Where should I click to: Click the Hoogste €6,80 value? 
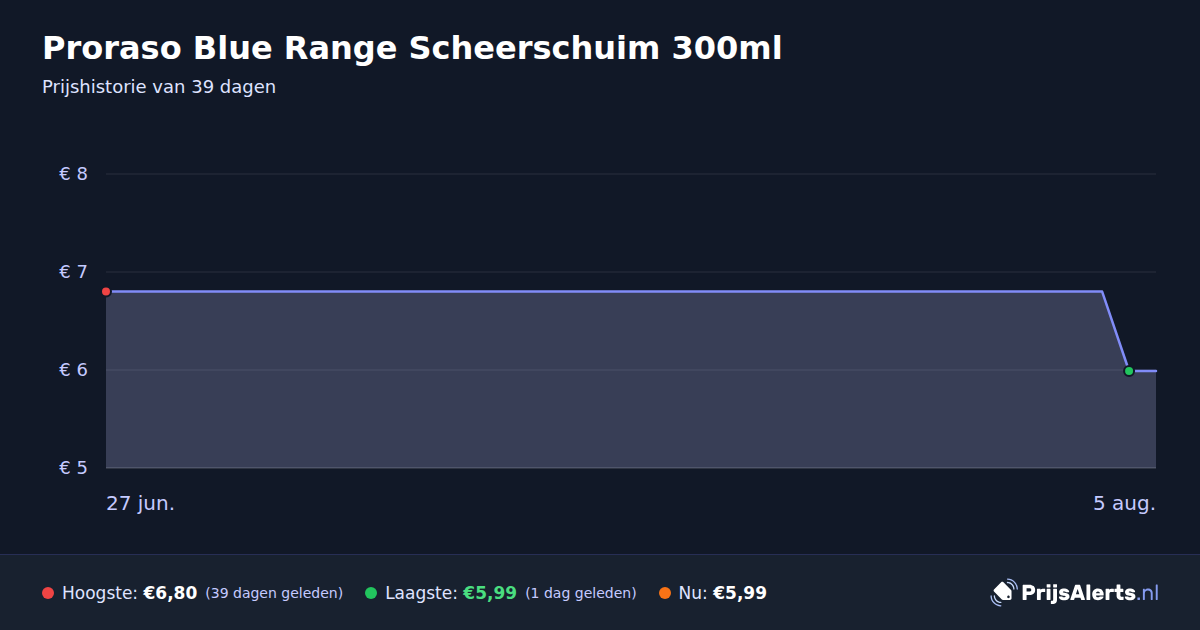[x=170, y=593]
